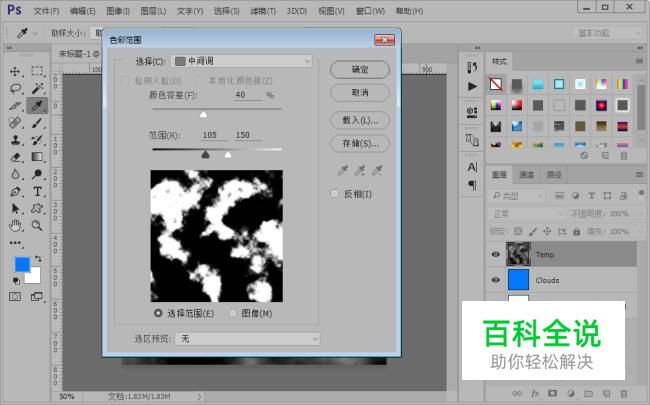Select the Path Selection tool
Screen dimensions: 650x405
(x=15, y=209)
